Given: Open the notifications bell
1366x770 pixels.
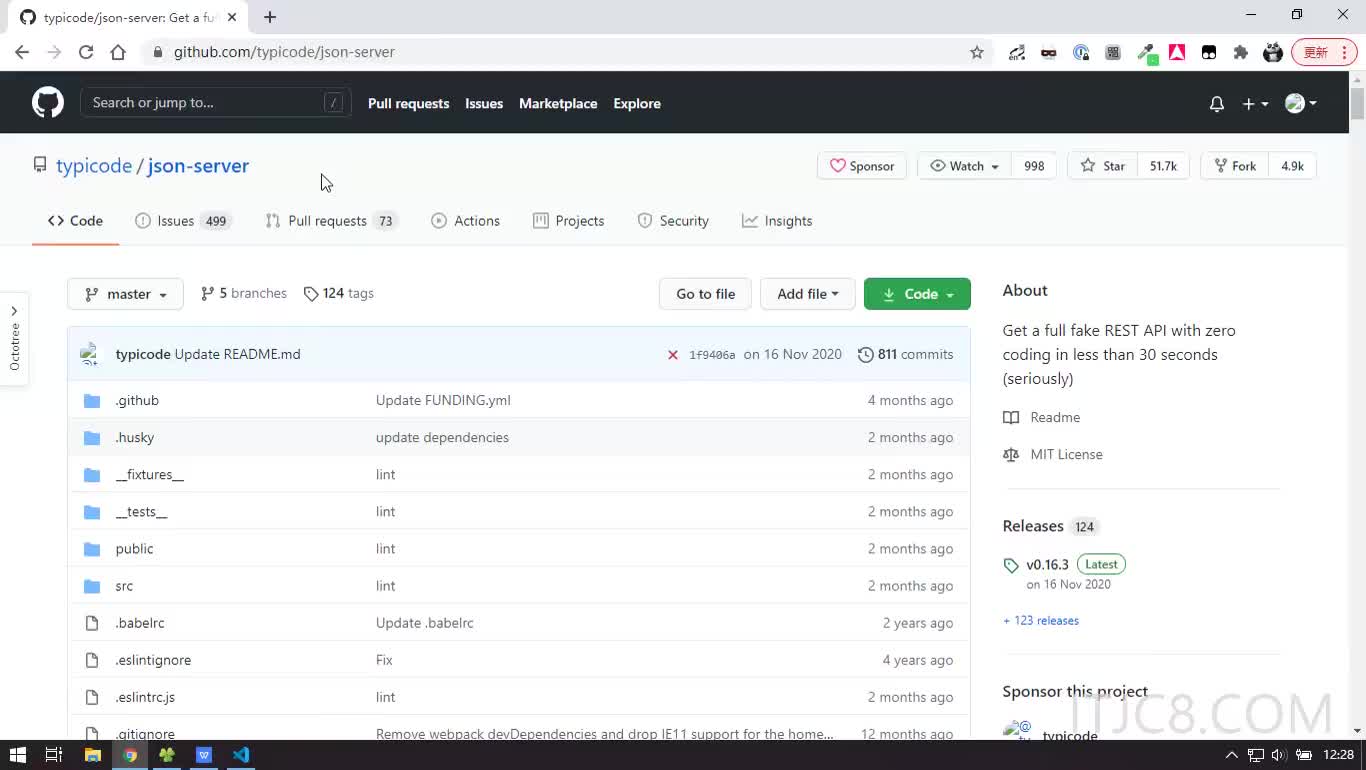Looking at the screenshot, I should click(x=1217, y=104).
